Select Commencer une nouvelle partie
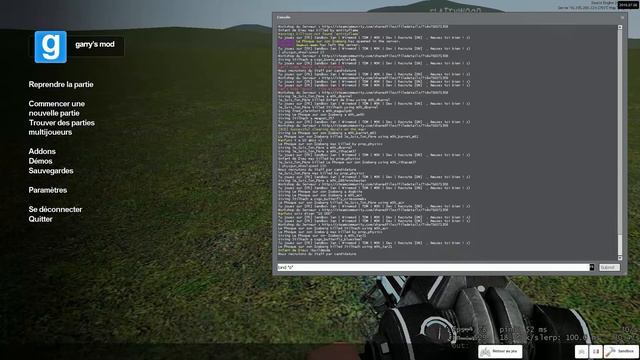Screen dimensions: 640x360 (57, 108)
